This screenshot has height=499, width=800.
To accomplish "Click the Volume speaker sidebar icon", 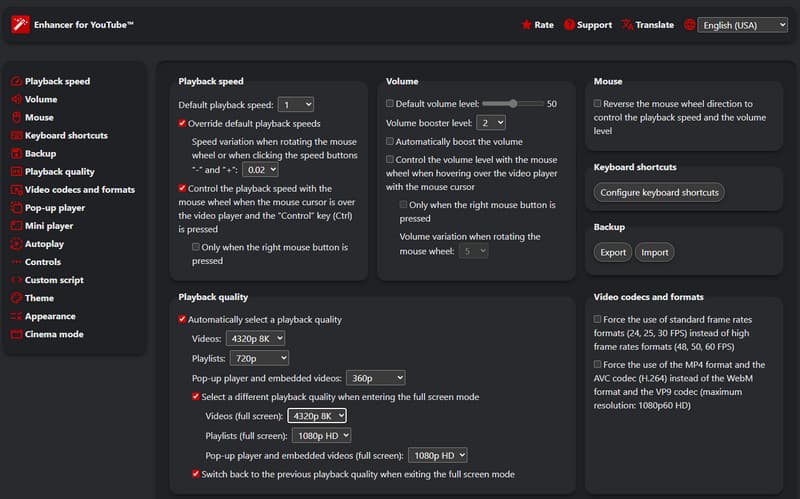I will [16, 99].
